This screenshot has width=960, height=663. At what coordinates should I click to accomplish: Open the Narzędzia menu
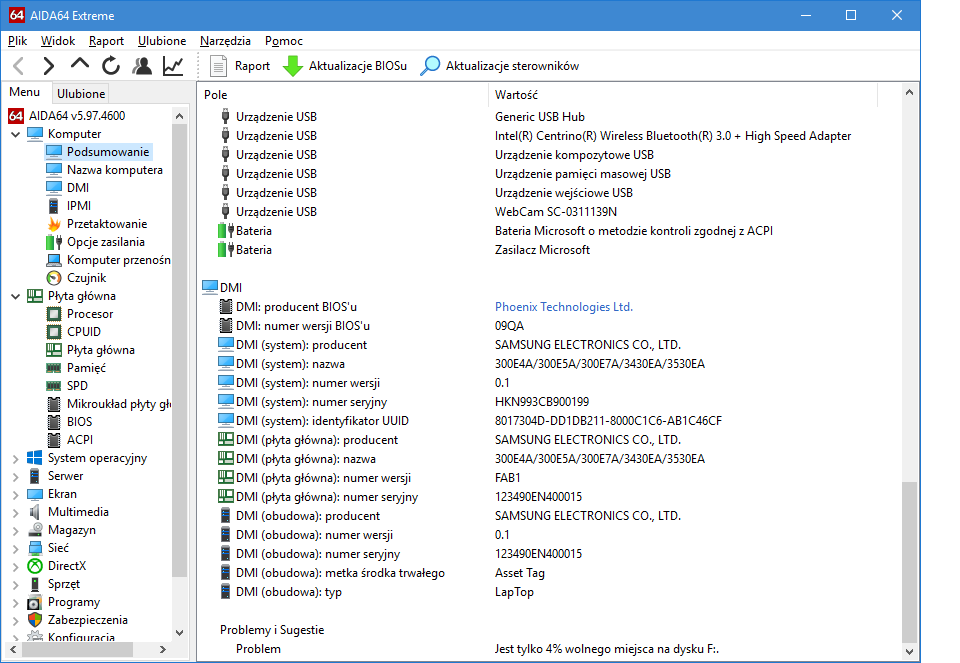225,41
